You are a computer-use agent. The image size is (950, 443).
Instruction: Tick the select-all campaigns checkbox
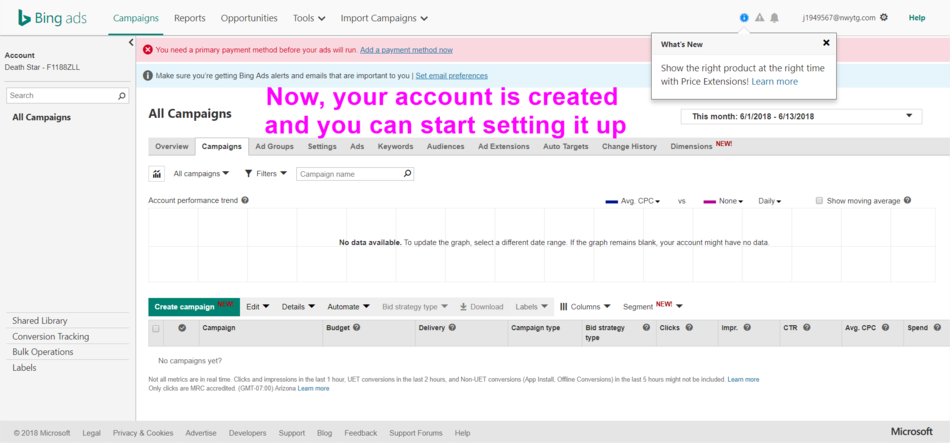tap(156, 328)
